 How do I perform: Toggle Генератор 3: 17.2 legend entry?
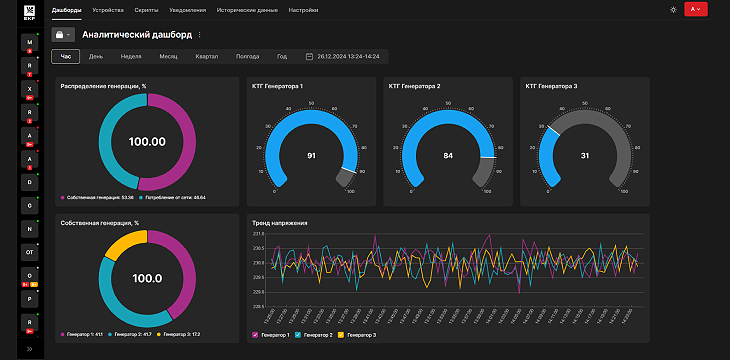[x=179, y=334]
